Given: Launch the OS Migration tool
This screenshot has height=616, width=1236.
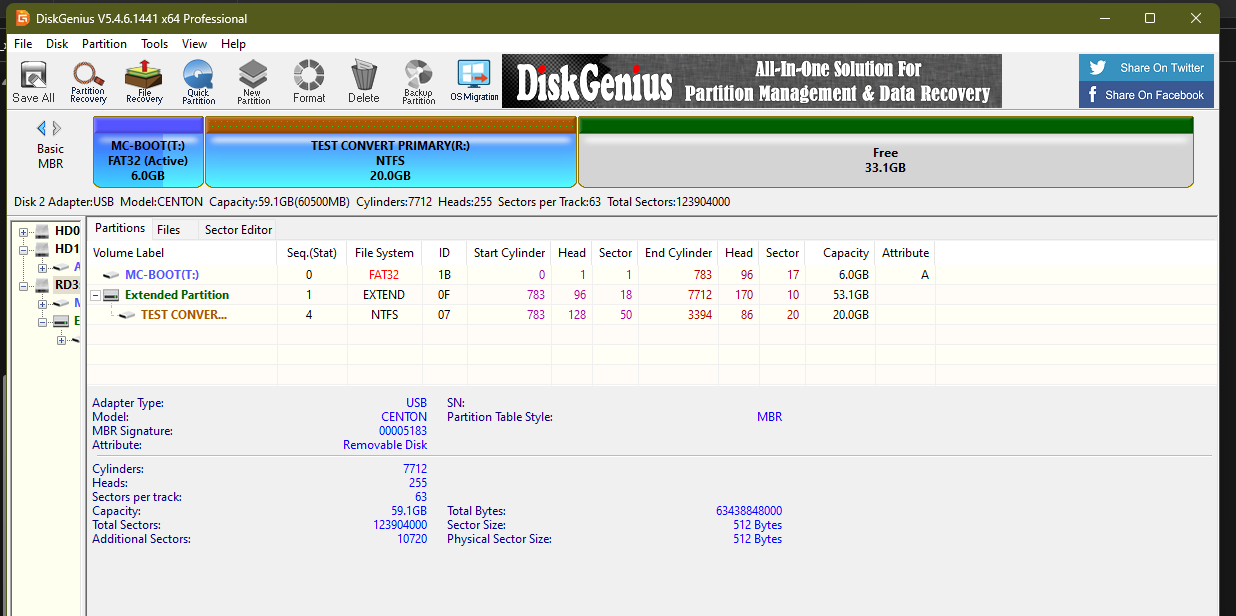Looking at the screenshot, I should pos(474,82).
